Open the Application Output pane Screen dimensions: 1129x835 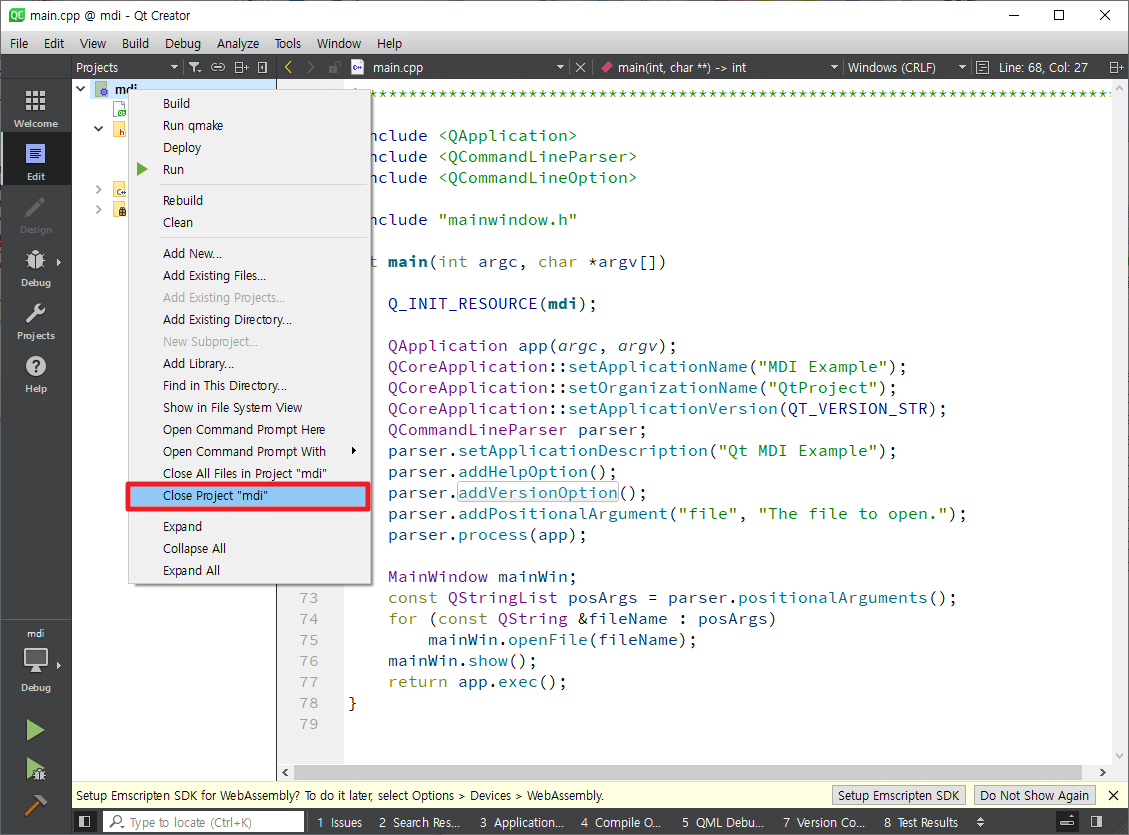[x=521, y=822]
